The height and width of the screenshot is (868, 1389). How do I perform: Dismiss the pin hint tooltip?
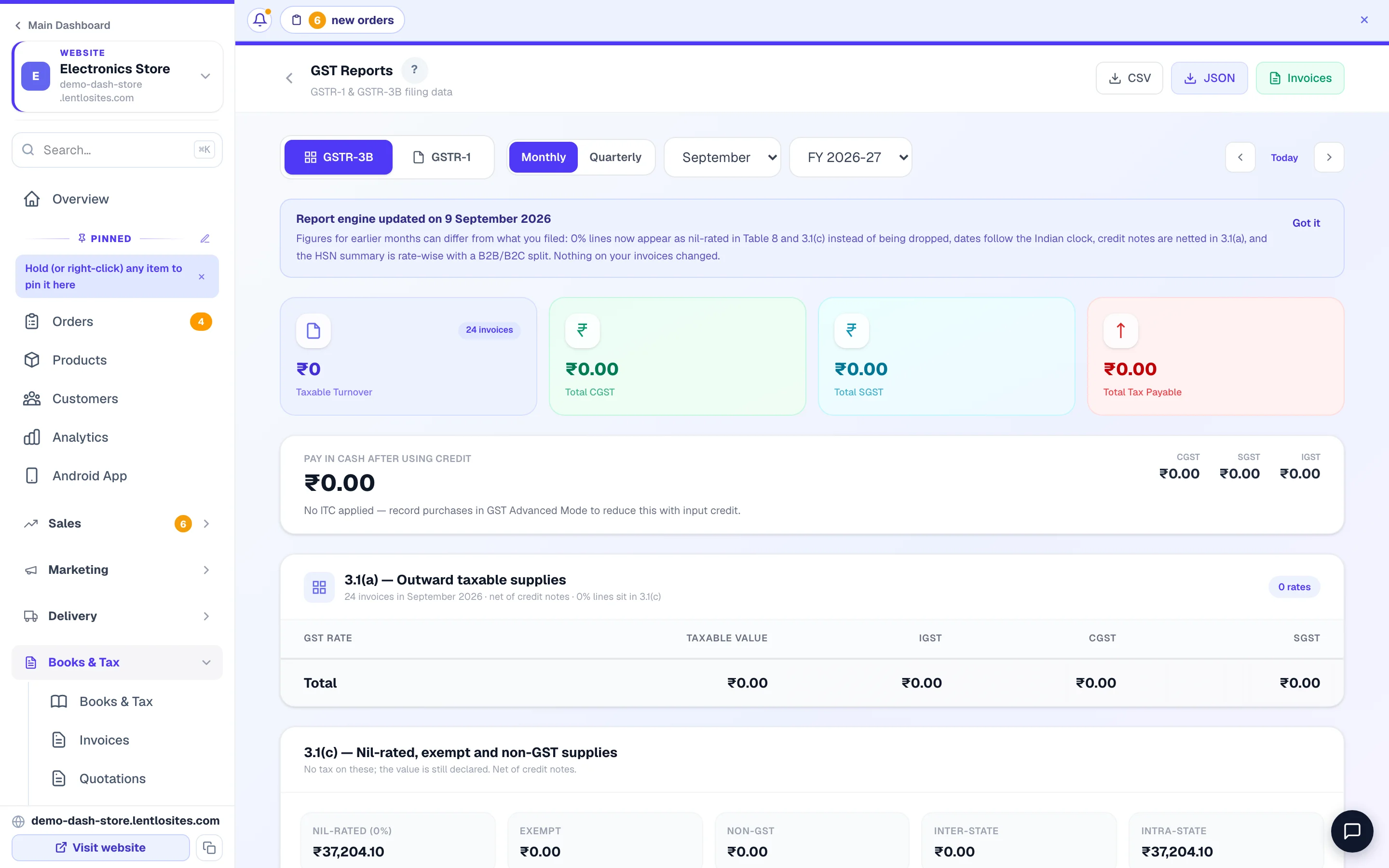202,277
